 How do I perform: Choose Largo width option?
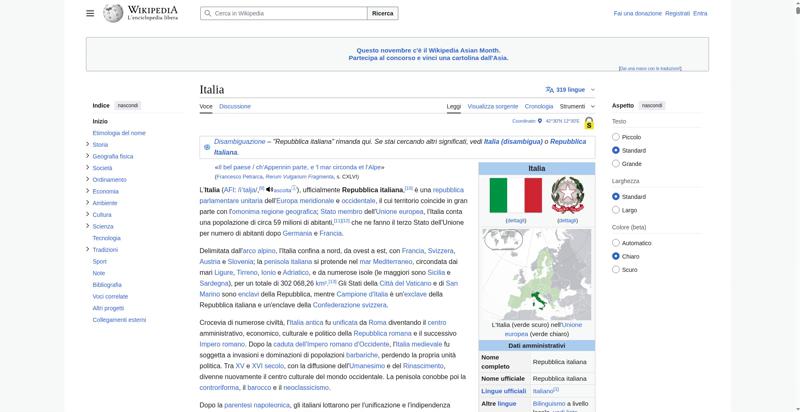click(x=616, y=210)
